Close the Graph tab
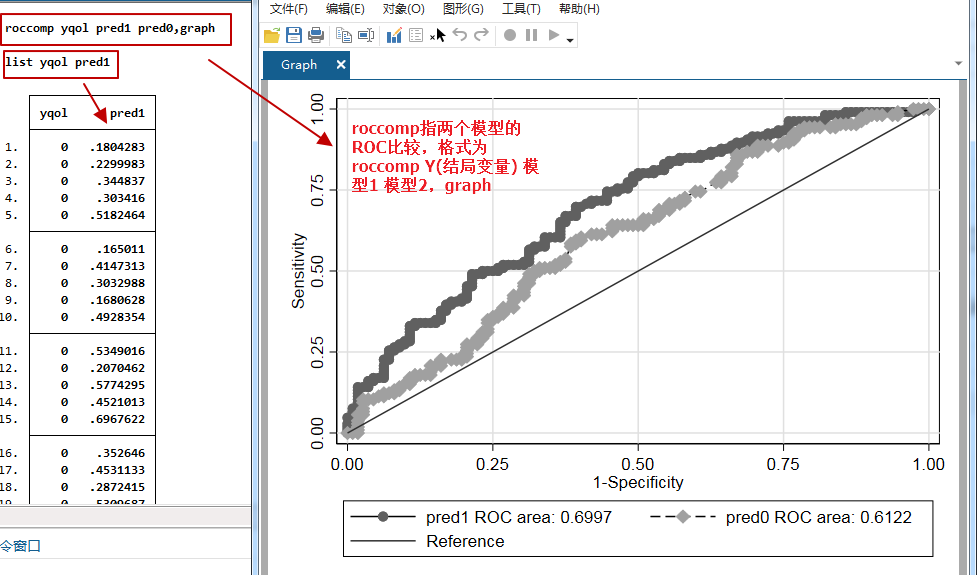 click(341, 64)
